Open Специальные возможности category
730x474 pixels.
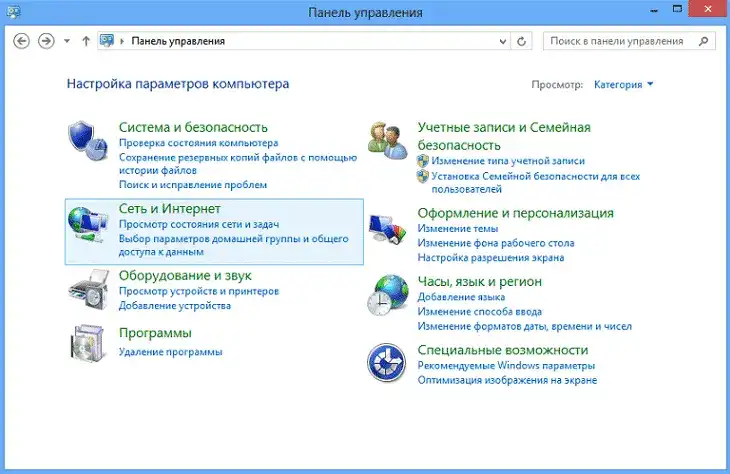click(503, 350)
